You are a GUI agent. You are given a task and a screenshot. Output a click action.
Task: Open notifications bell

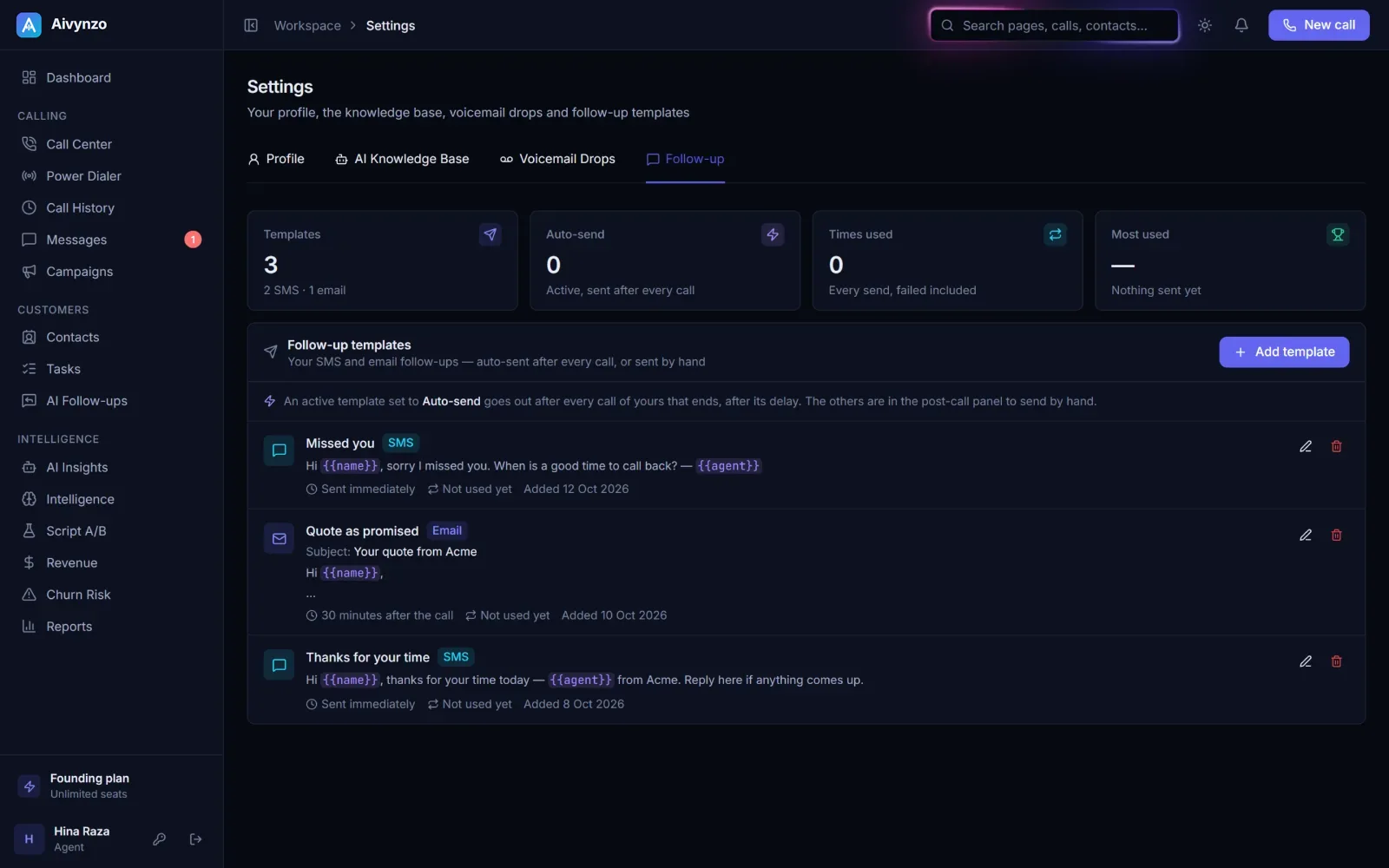pyautogui.click(x=1241, y=25)
